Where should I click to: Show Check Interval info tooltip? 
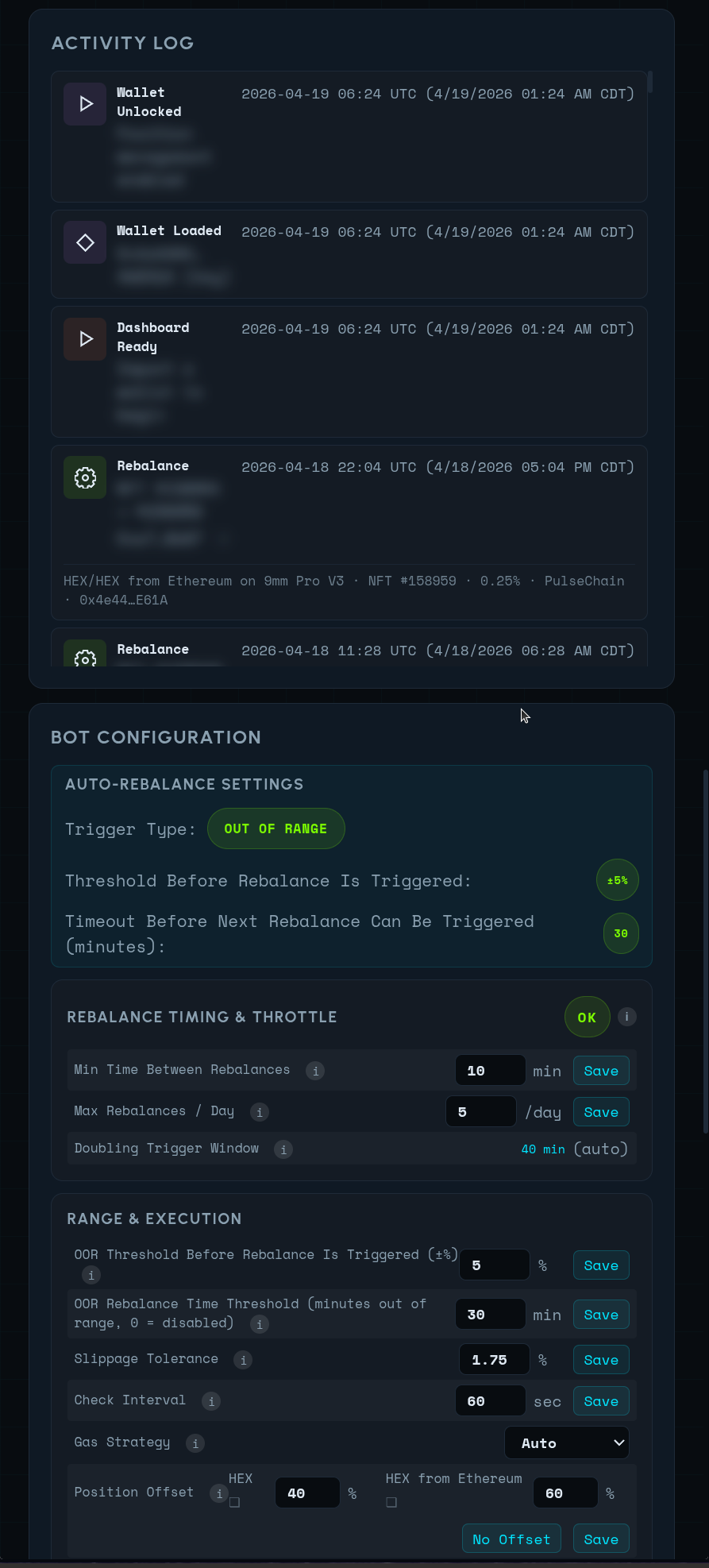click(211, 1401)
